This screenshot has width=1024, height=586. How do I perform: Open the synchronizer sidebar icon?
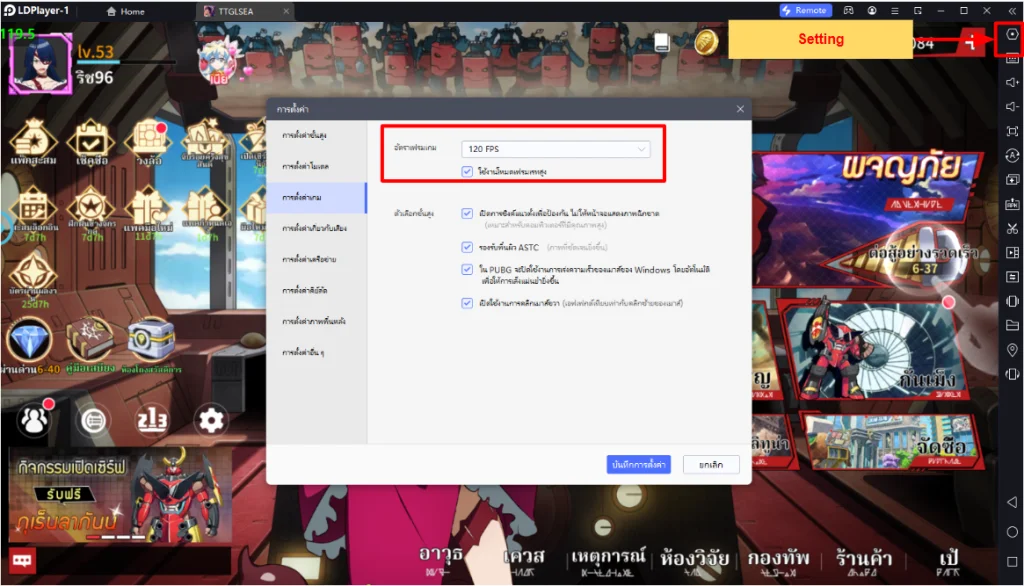point(1012,277)
